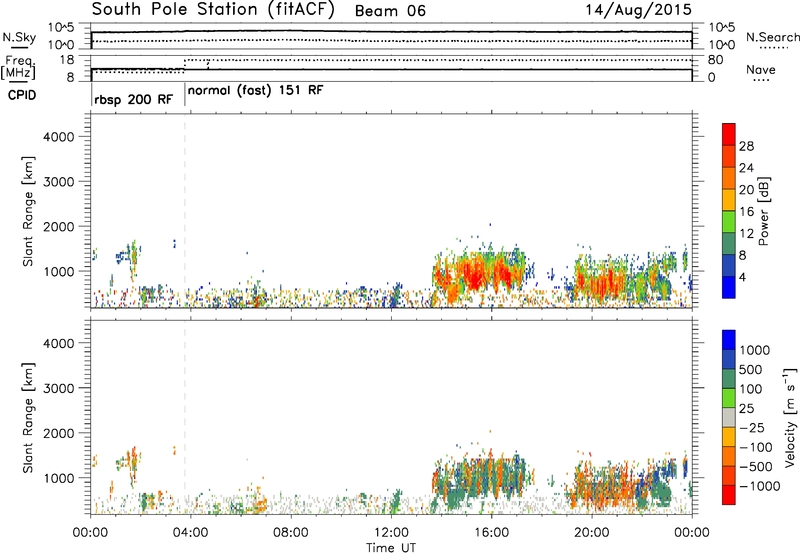Pick the gray segment of velocity colorbar
The width and height of the screenshot is (800, 554).
click(x=729, y=417)
